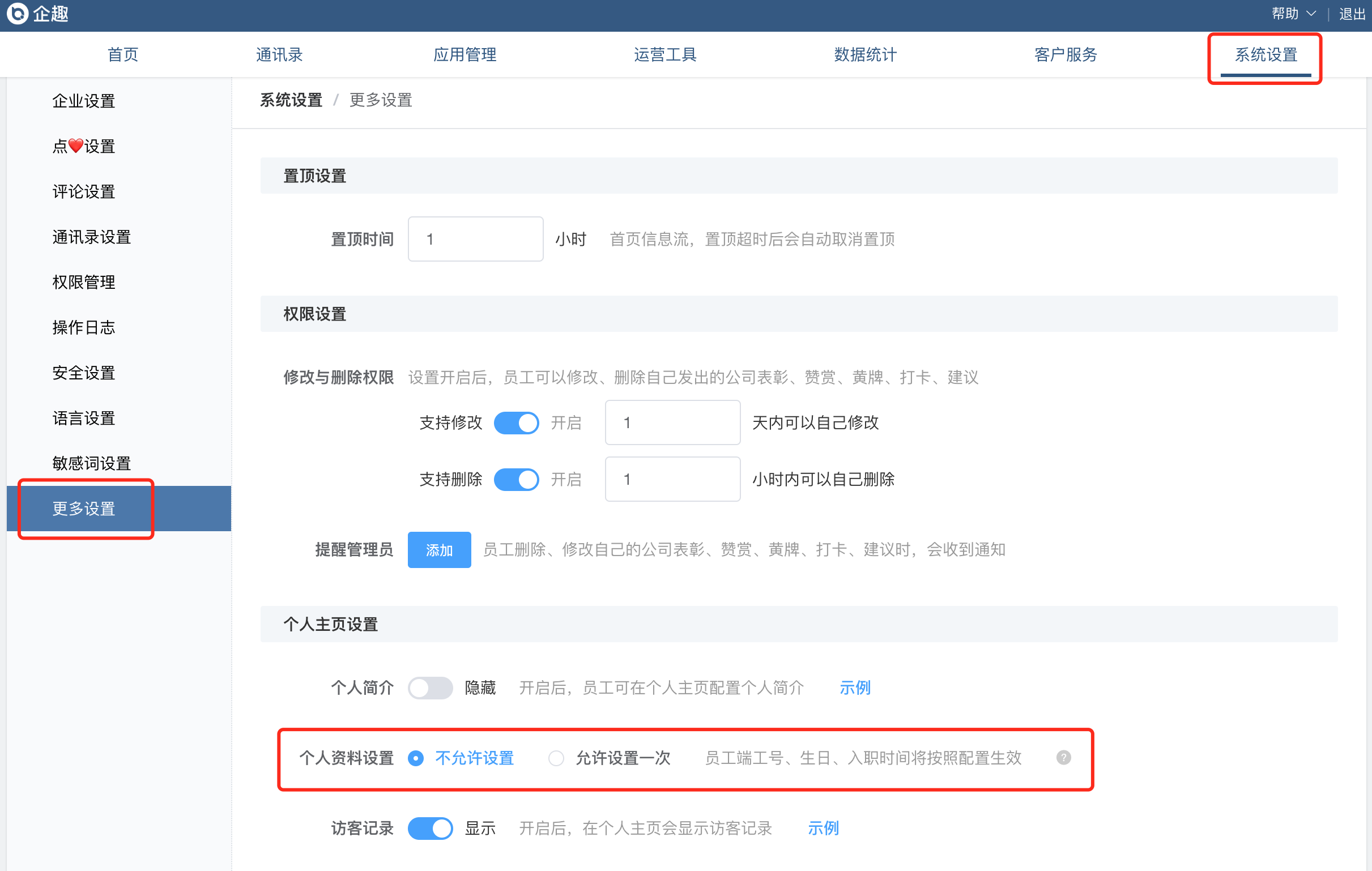Image resolution: width=1372 pixels, height=871 pixels.
Task: Click the 置顶时间 hours input field
Action: pos(475,239)
